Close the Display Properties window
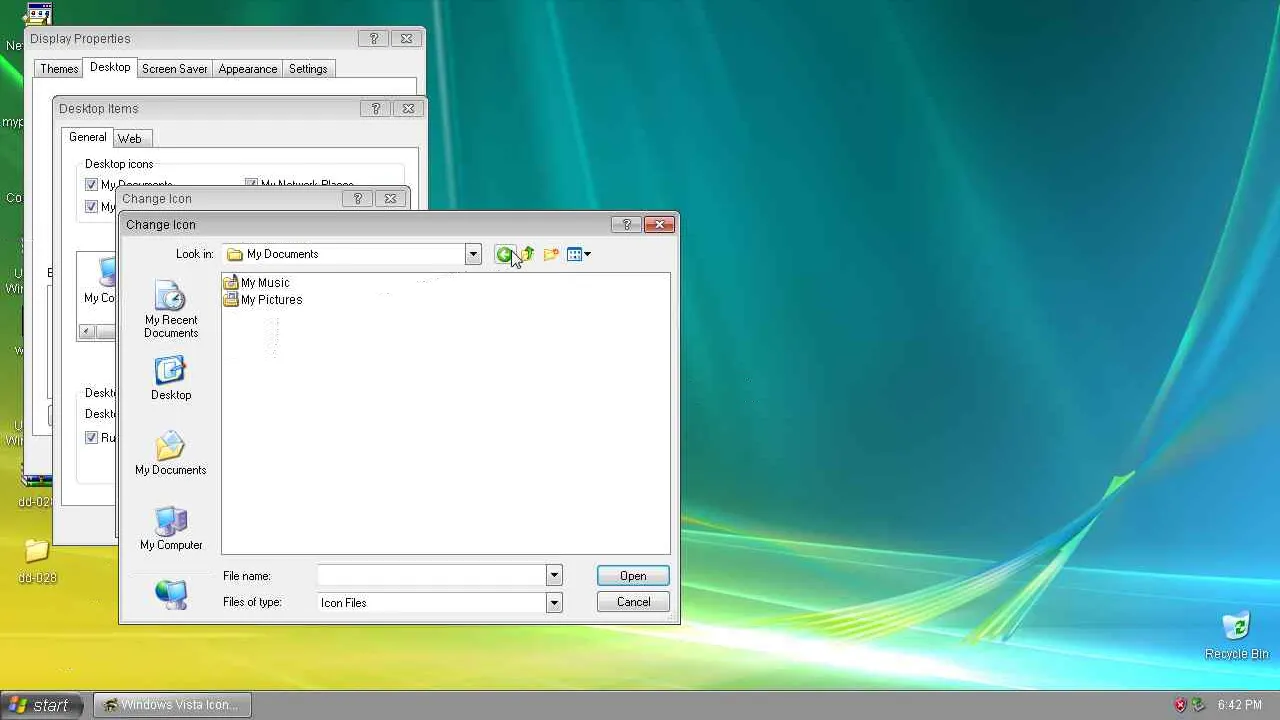Screen dimensions: 1280x720 coord(406,39)
